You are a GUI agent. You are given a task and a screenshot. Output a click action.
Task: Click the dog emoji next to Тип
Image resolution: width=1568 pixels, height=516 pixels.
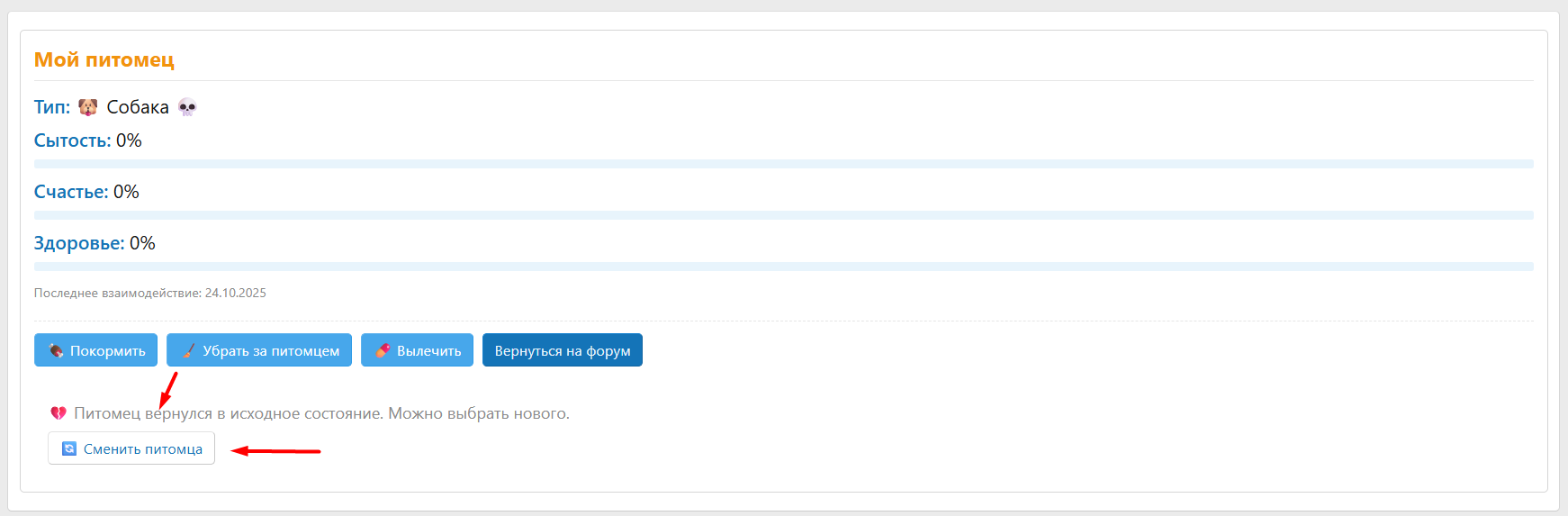(87, 107)
